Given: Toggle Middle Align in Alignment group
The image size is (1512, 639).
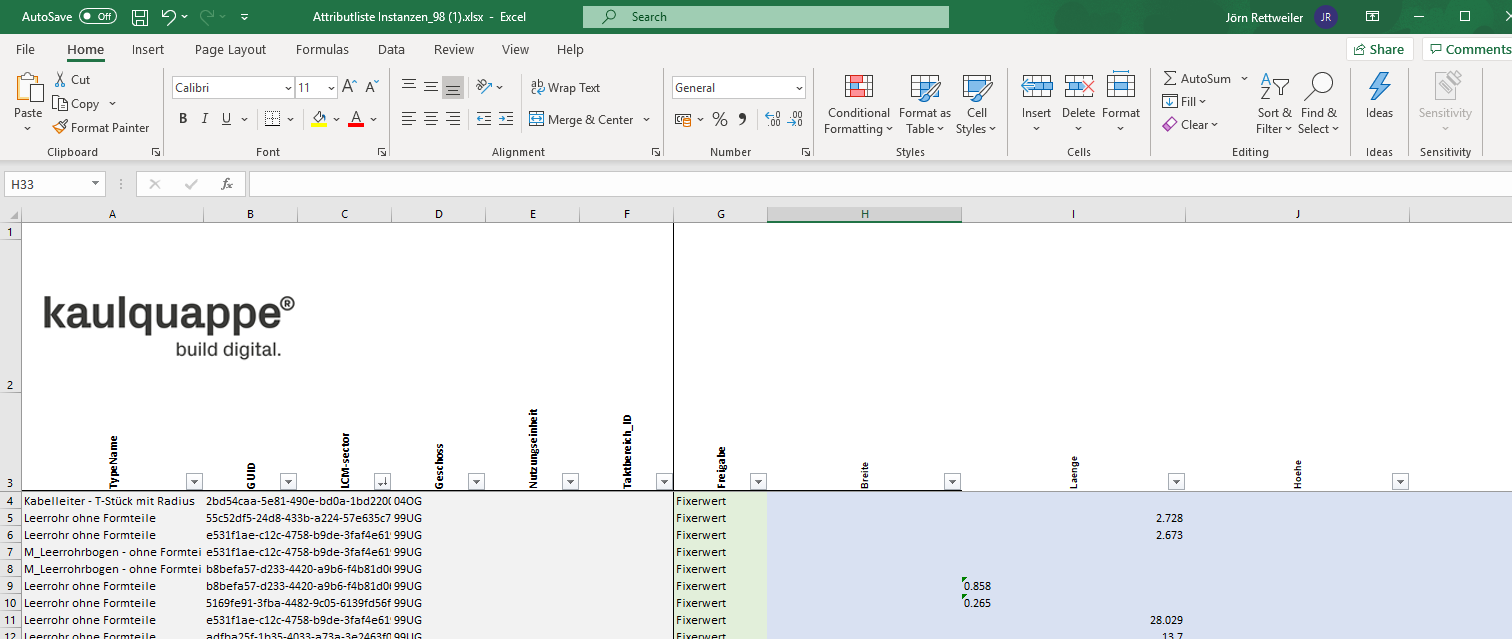Looking at the screenshot, I should coord(431,87).
